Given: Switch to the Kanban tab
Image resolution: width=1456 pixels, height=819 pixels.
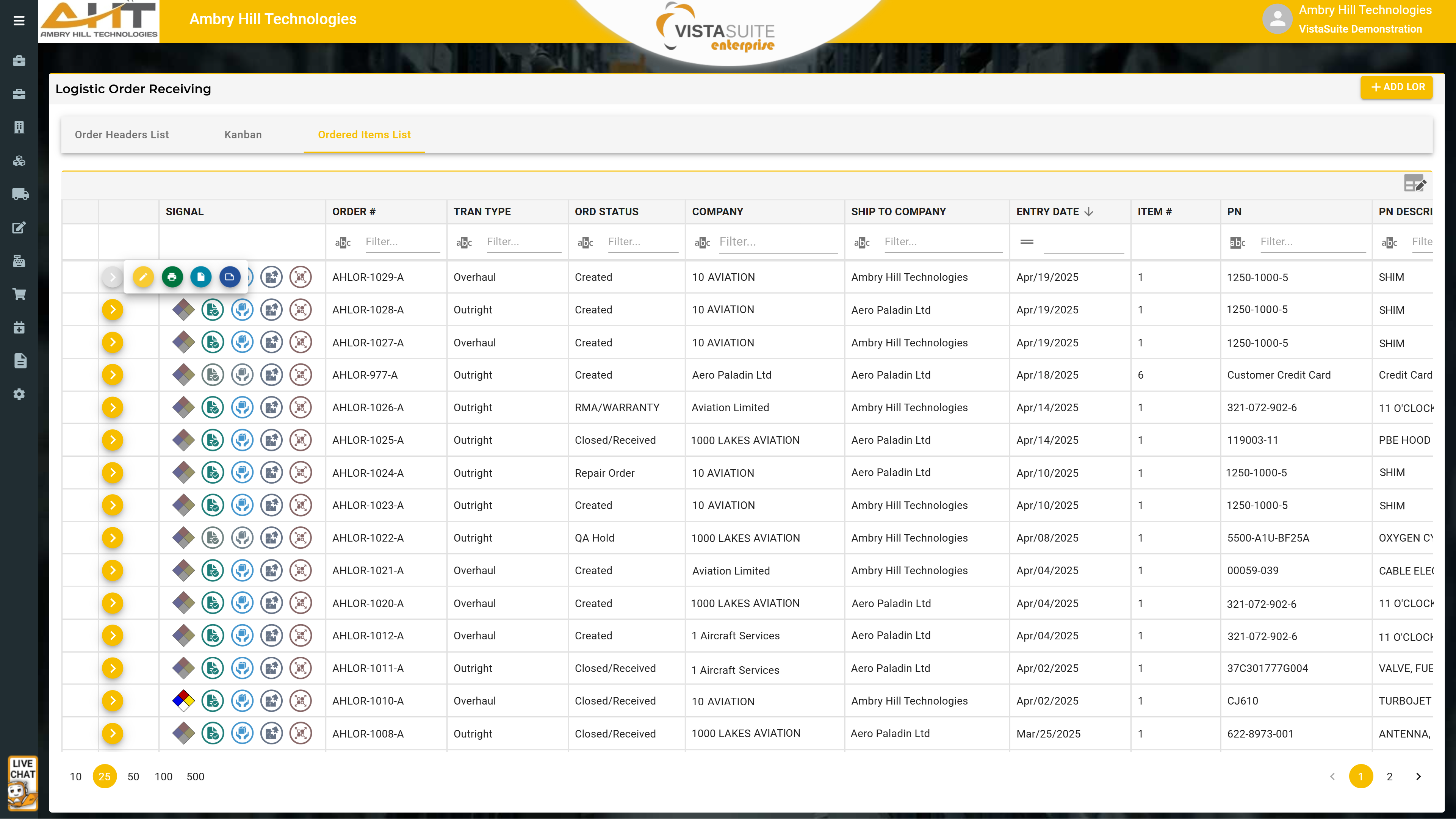Looking at the screenshot, I should [243, 135].
